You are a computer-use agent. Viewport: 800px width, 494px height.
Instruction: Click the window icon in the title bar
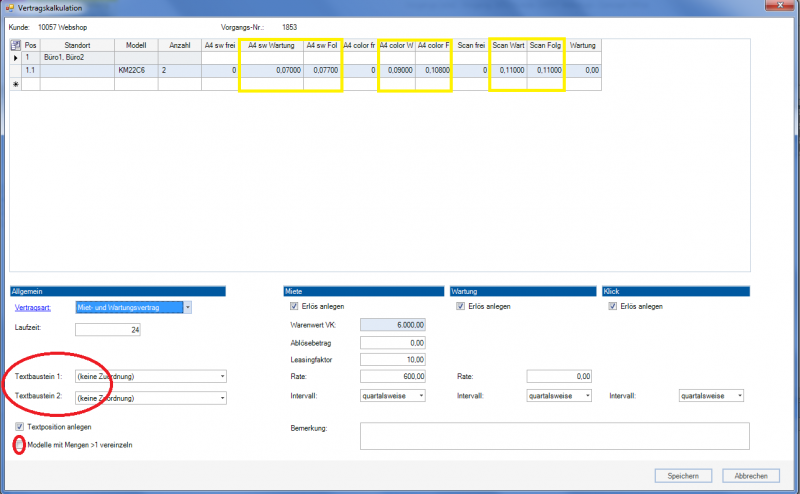click(x=10, y=7)
